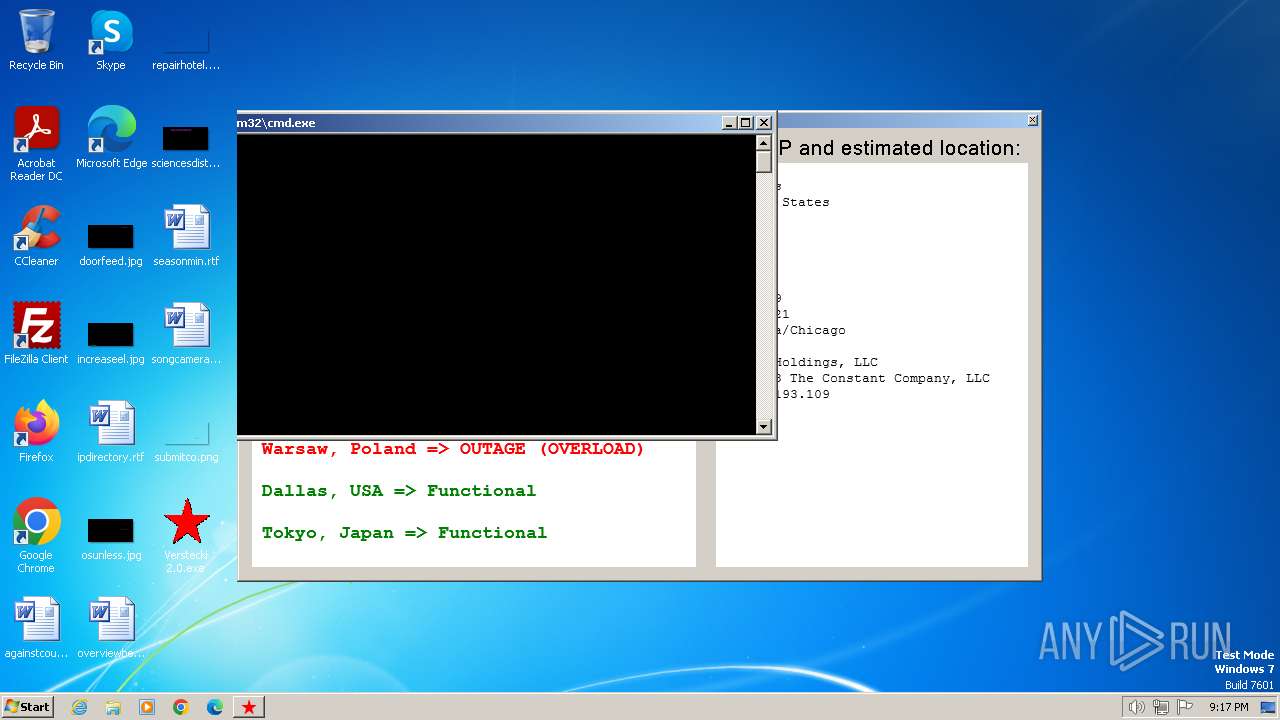The image size is (1280, 720).
Task: Open Internet Explorer from taskbar
Action: pos(79,707)
